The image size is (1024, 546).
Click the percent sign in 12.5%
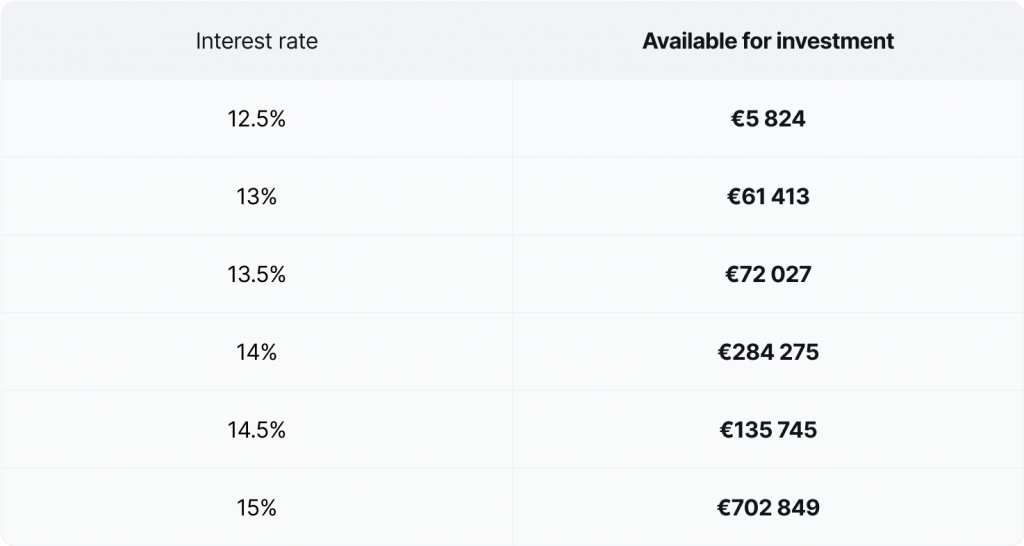click(277, 119)
